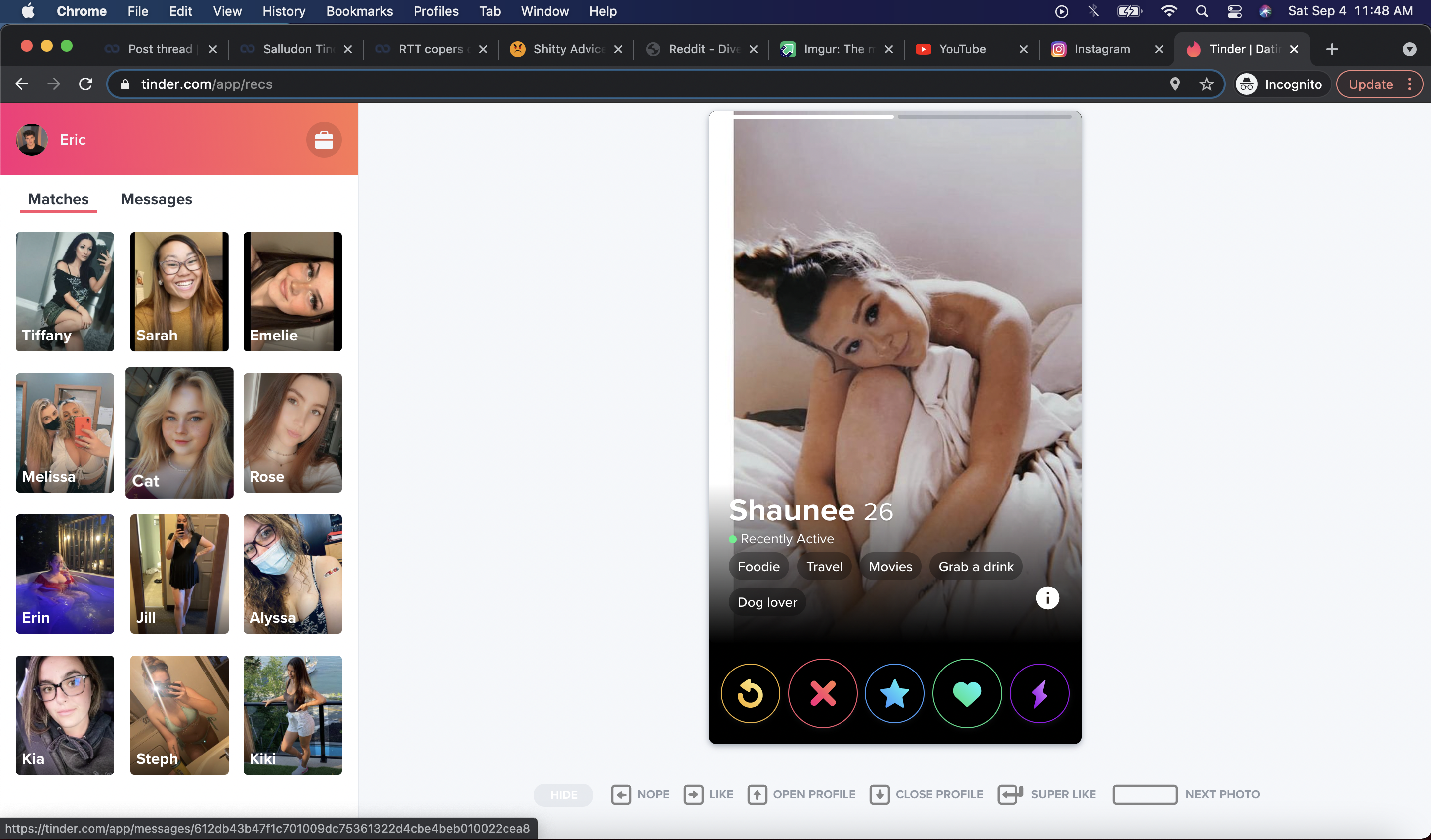
Task: Open the Chrome Update options menu
Action: click(1410, 84)
